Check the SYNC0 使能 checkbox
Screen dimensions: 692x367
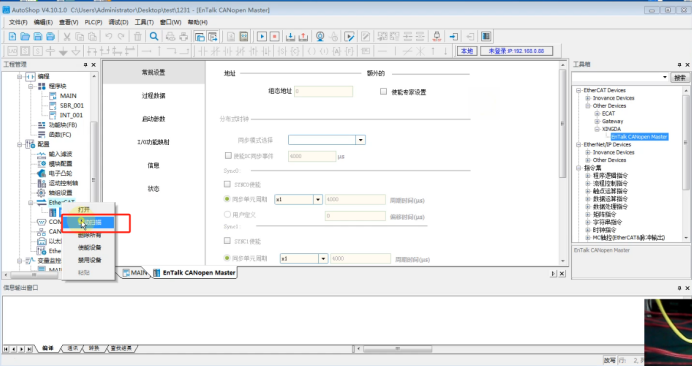click(227, 184)
